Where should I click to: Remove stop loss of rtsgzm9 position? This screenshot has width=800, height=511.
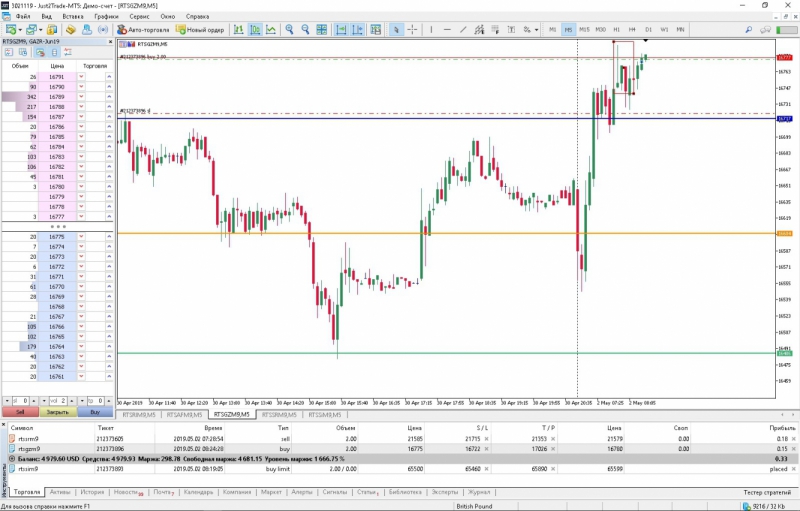(x=486, y=449)
